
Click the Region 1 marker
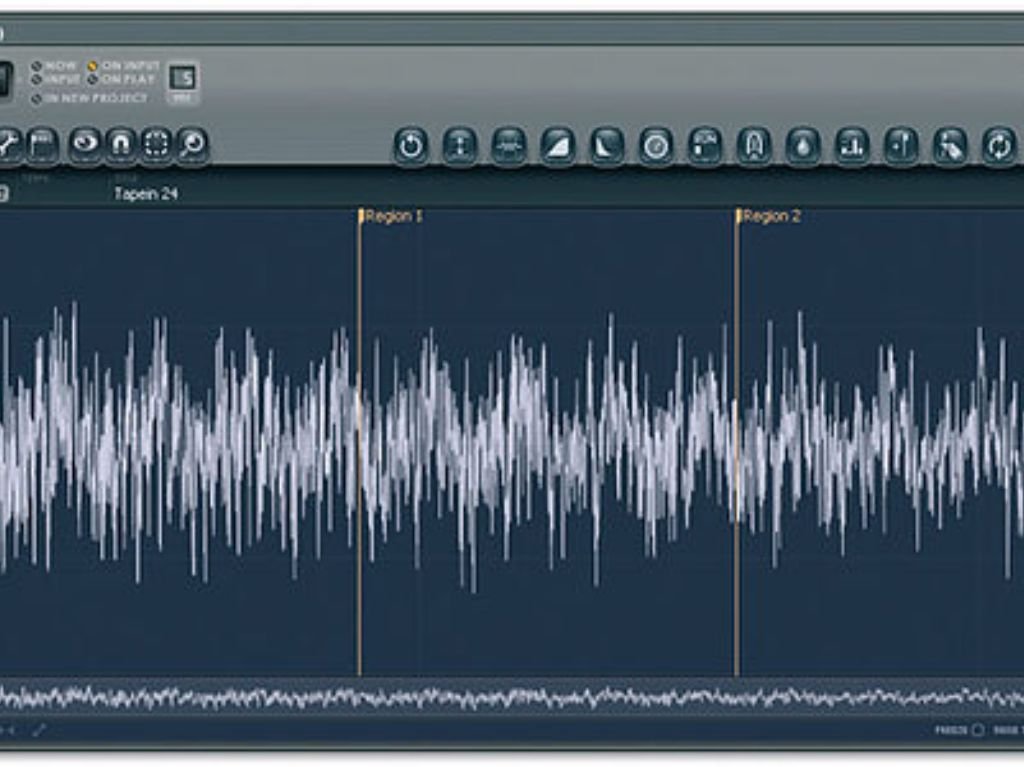(391, 216)
